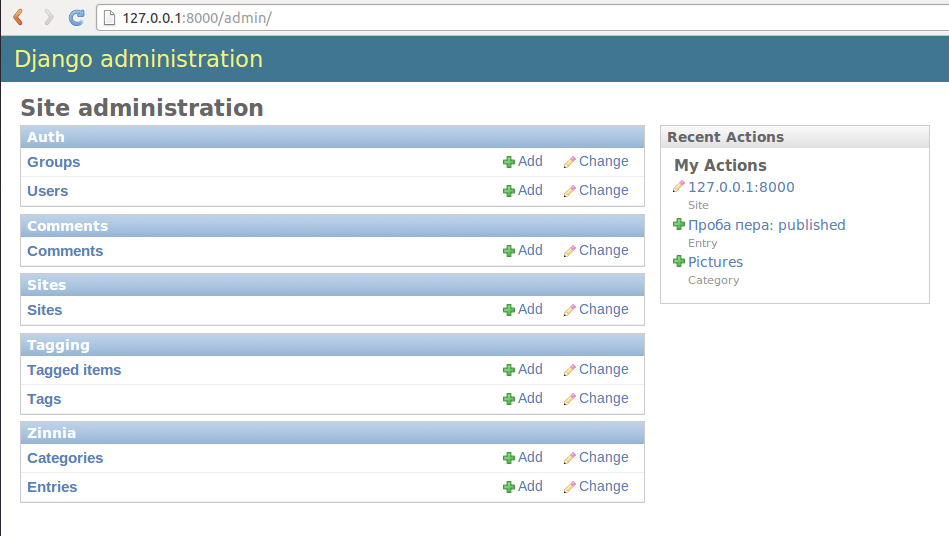The width and height of the screenshot is (949, 536).
Task: Click Change text link for Sites
Action: (603, 310)
